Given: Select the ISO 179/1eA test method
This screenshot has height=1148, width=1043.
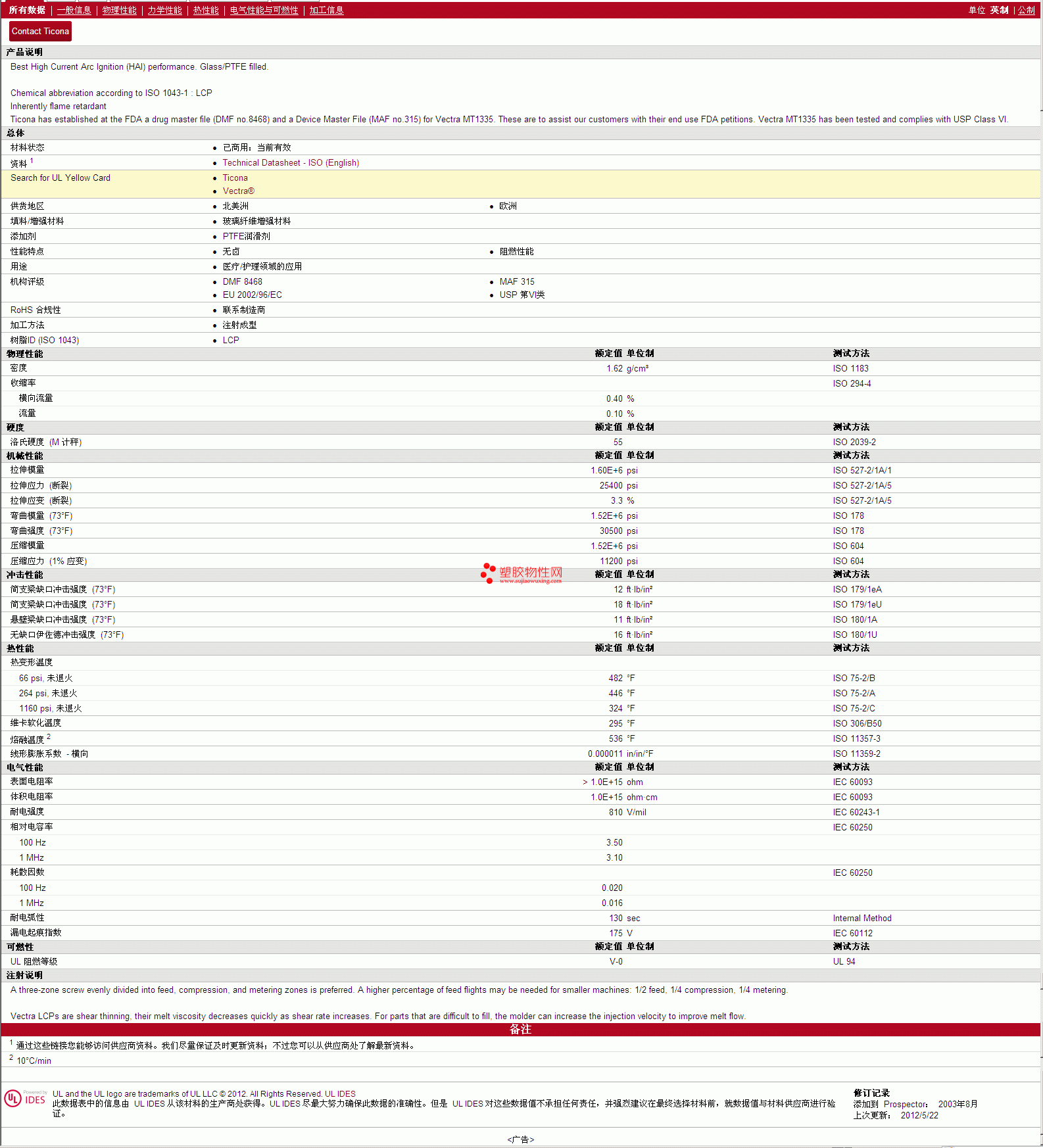Looking at the screenshot, I should point(857,589).
